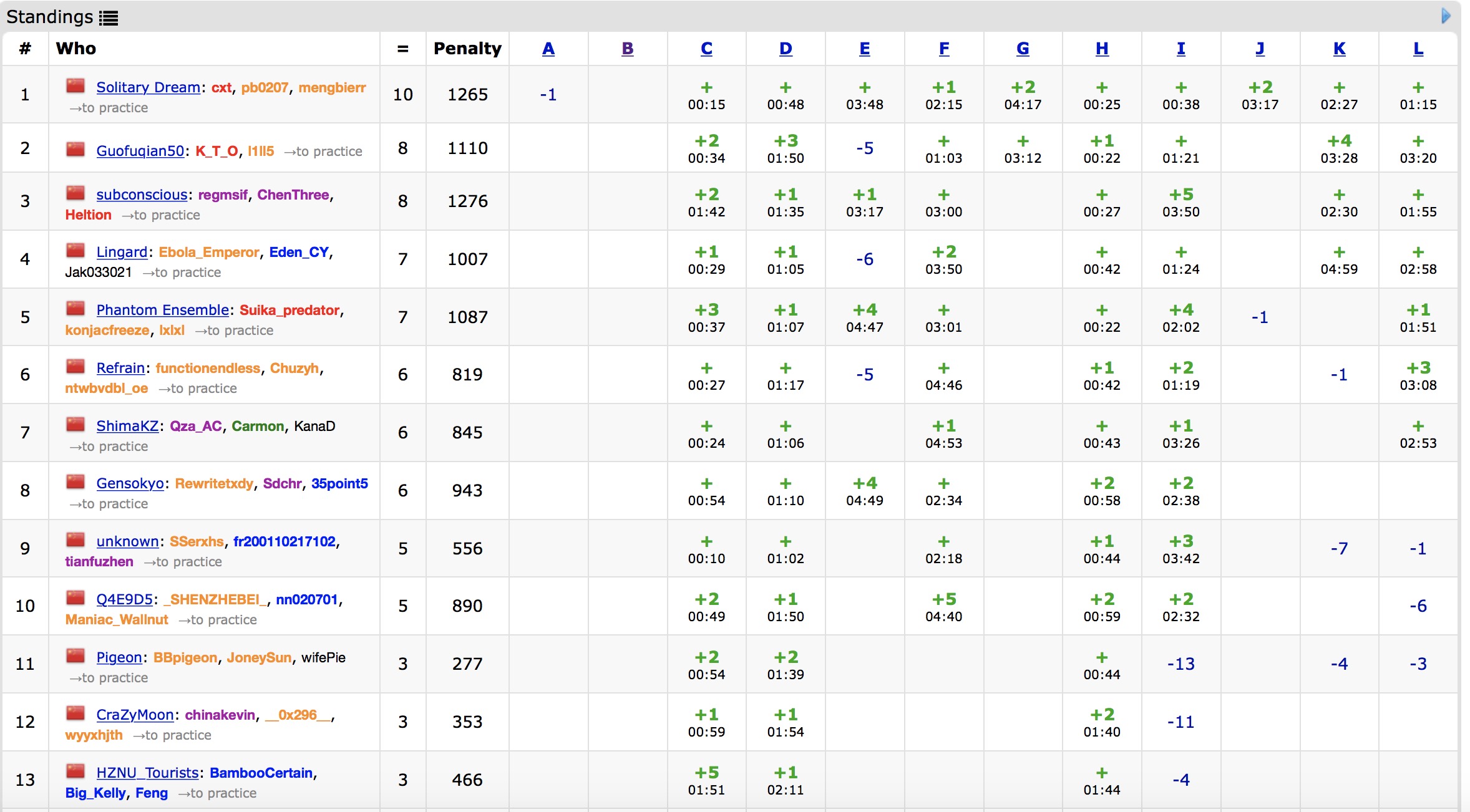Open the Solitary Dream team page

click(148, 87)
